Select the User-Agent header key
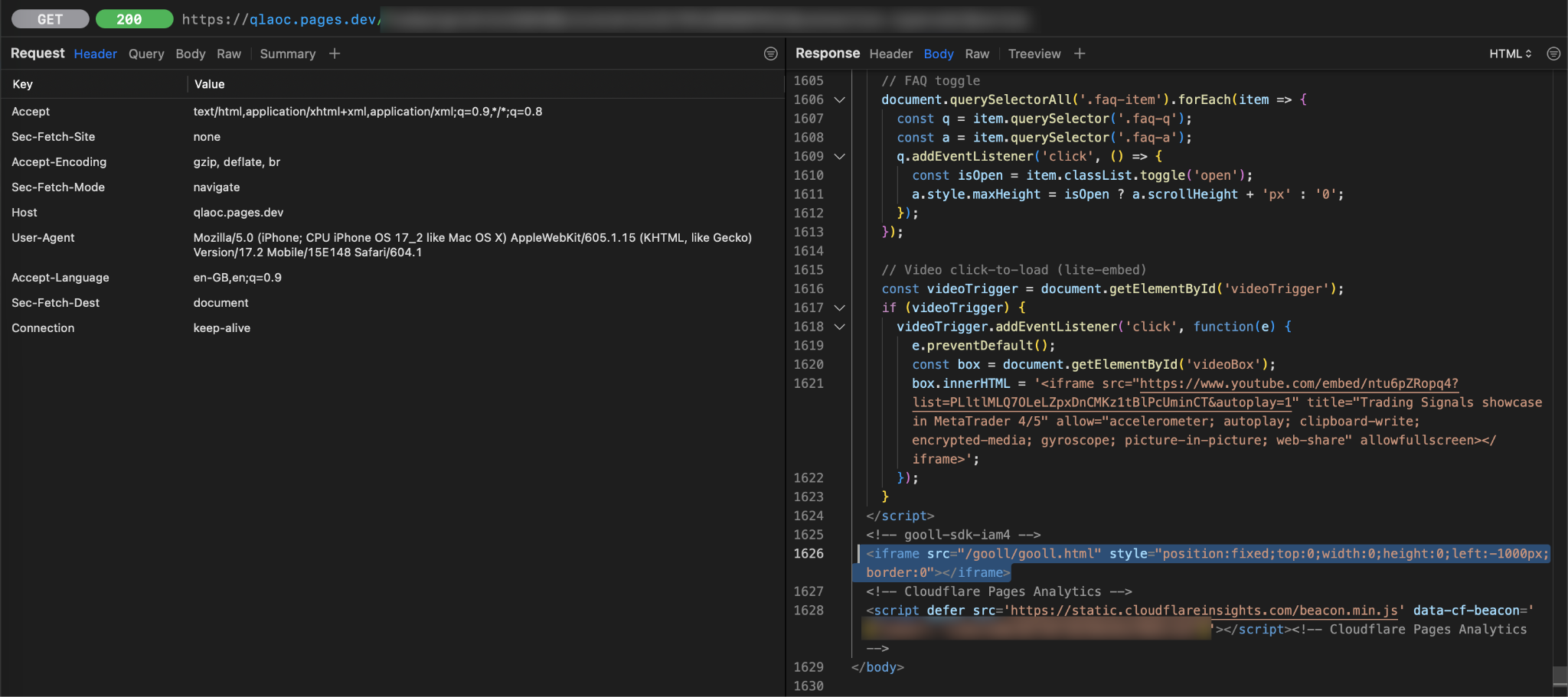The height and width of the screenshot is (697, 1568). 43,238
